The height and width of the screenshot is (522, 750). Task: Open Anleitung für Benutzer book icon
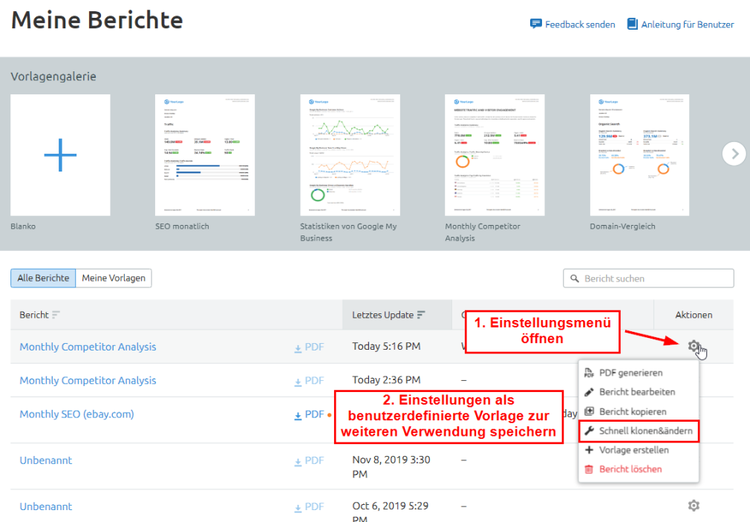[x=632, y=24]
